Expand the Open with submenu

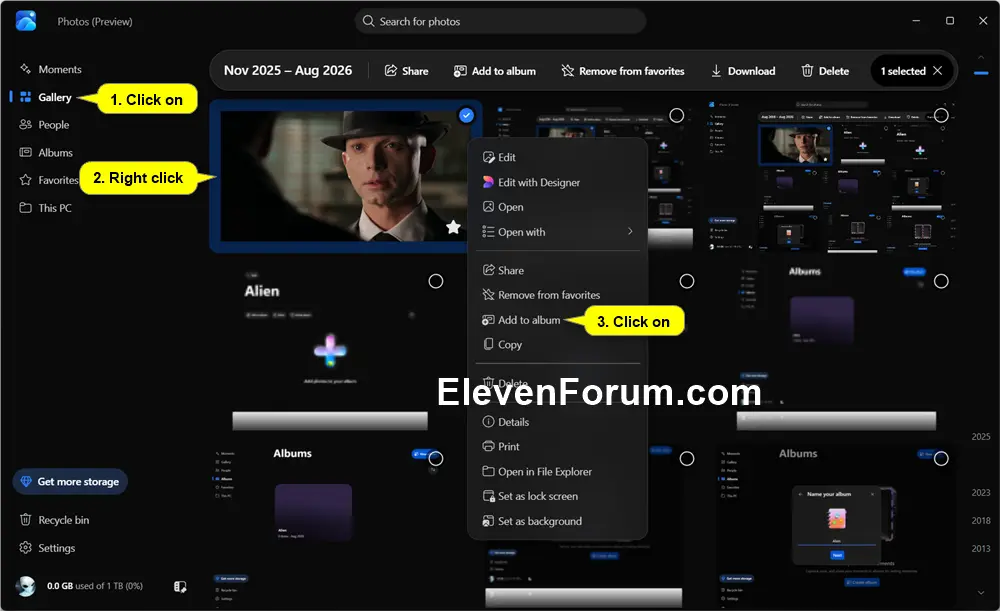(x=557, y=232)
